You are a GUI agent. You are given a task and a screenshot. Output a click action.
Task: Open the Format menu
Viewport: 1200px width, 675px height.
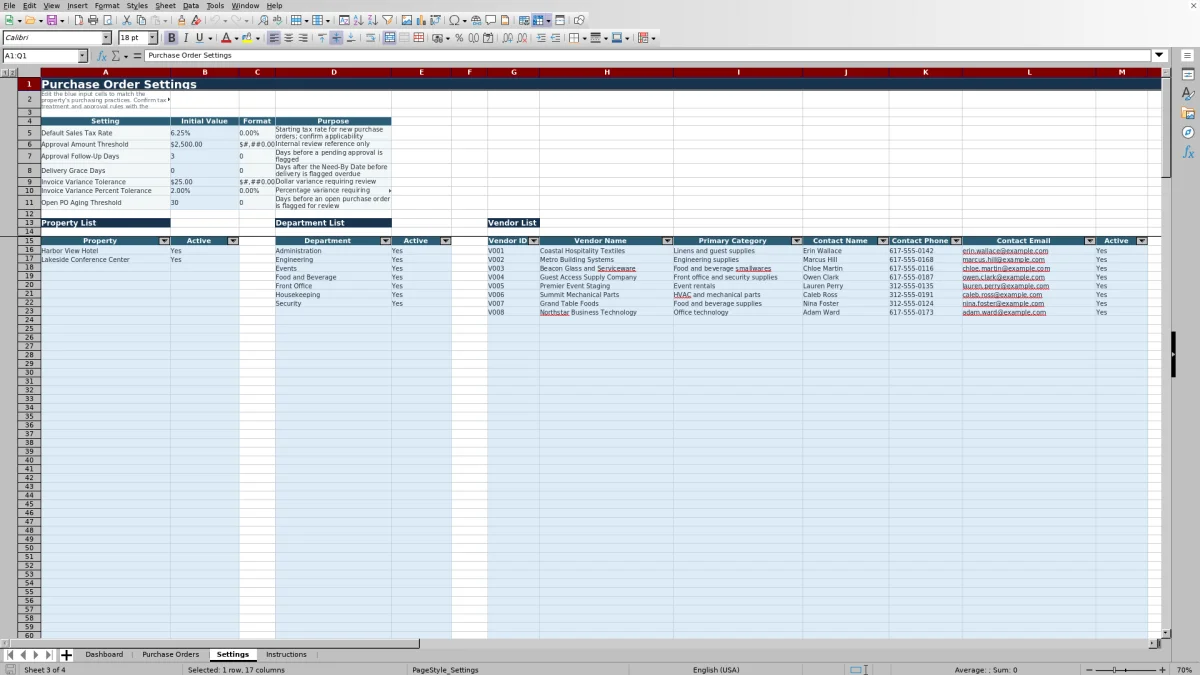[107, 6]
